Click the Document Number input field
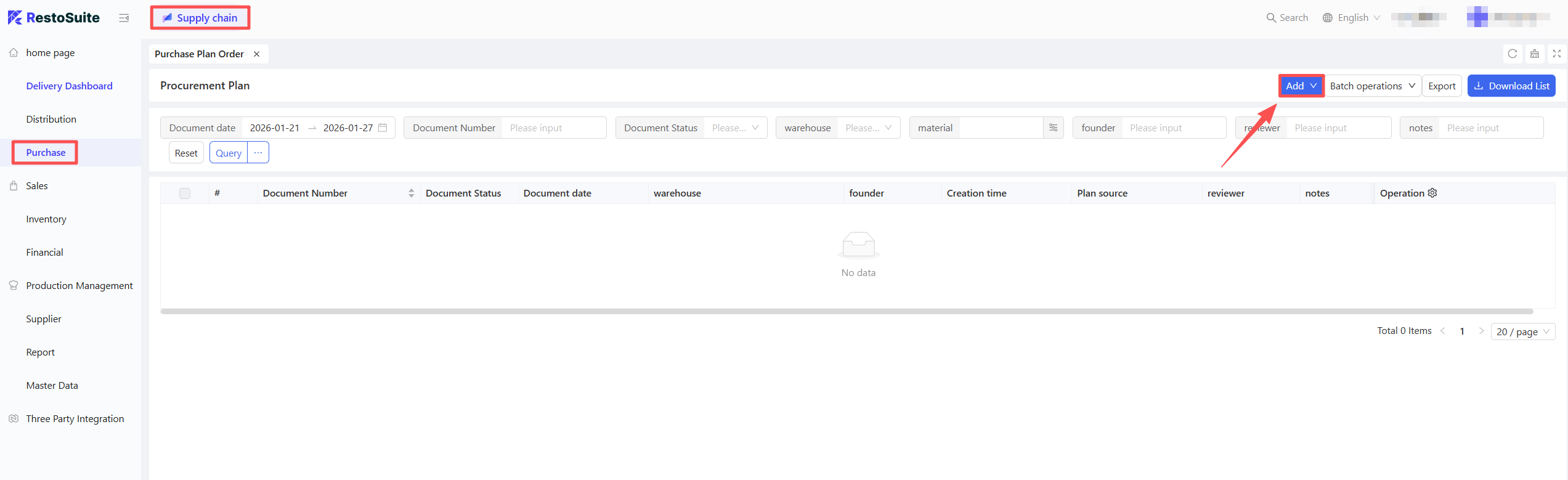 coord(553,128)
